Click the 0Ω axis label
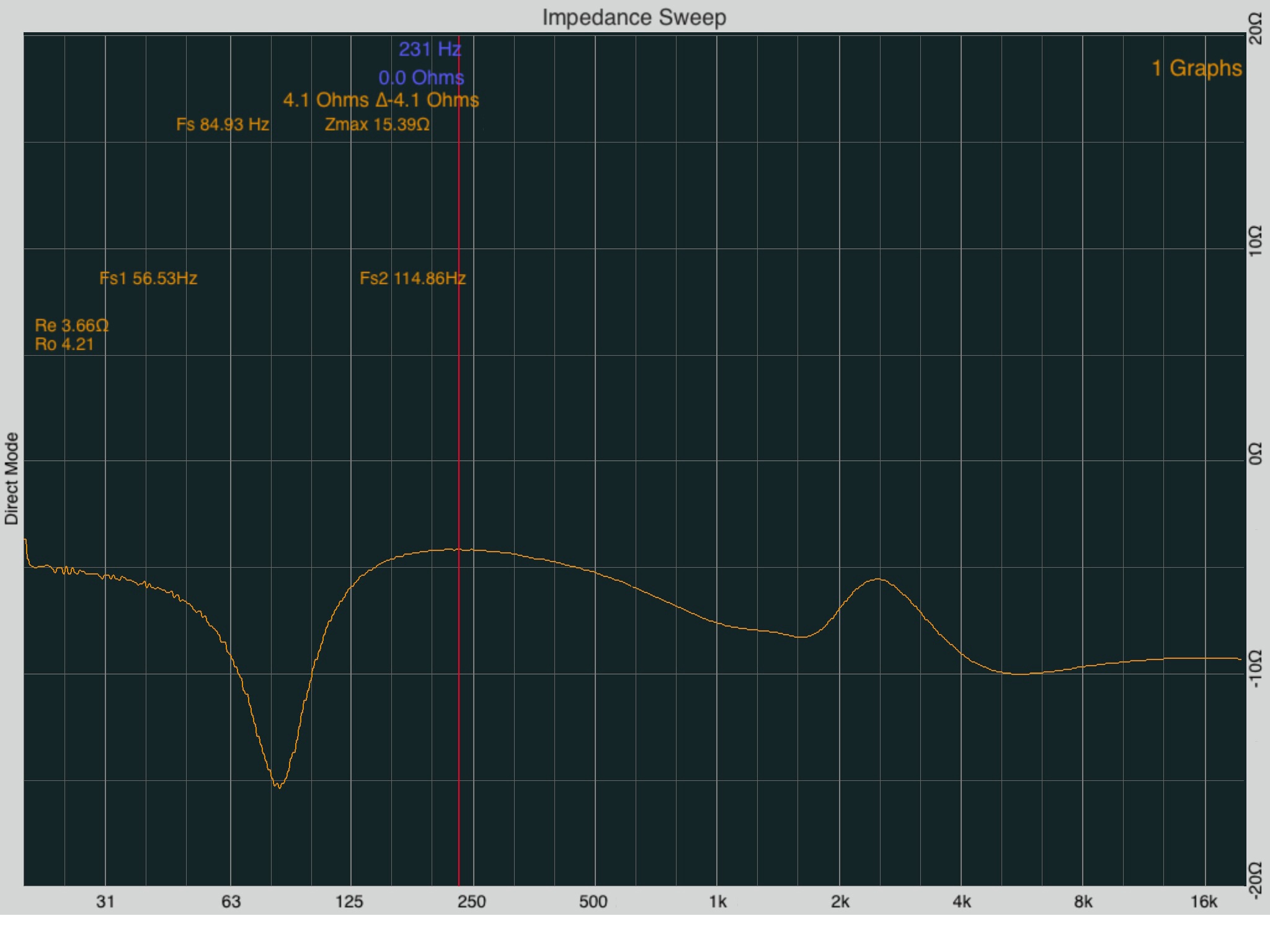The width and height of the screenshot is (1270, 952). [x=1255, y=454]
